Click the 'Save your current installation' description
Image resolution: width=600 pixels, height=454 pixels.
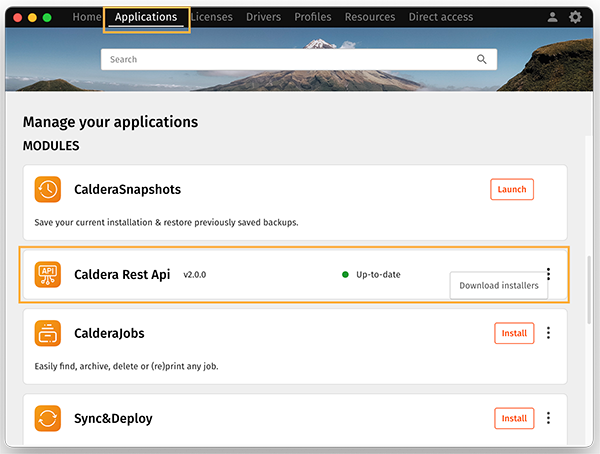click(x=166, y=222)
